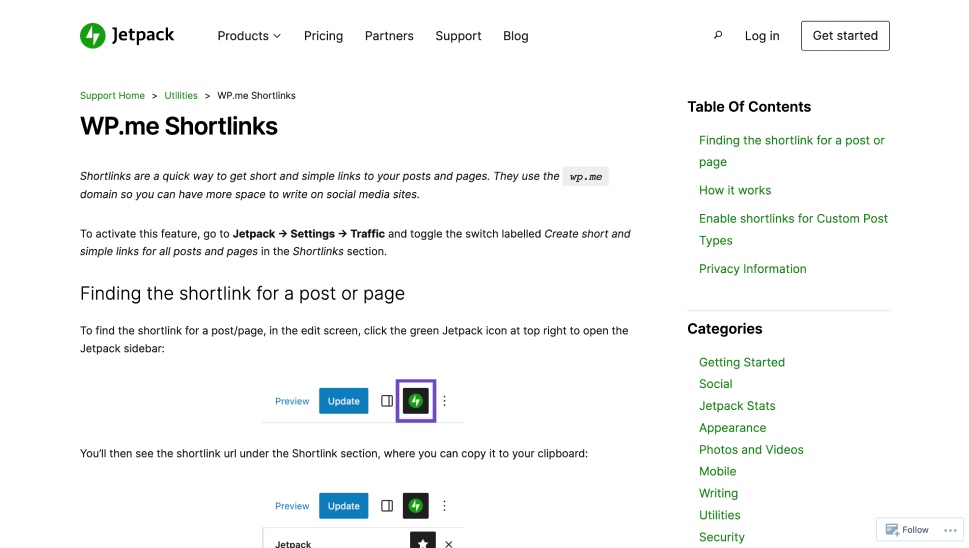Open the Appearance category
Image resolution: width=969 pixels, height=548 pixels.
[732, 428]
